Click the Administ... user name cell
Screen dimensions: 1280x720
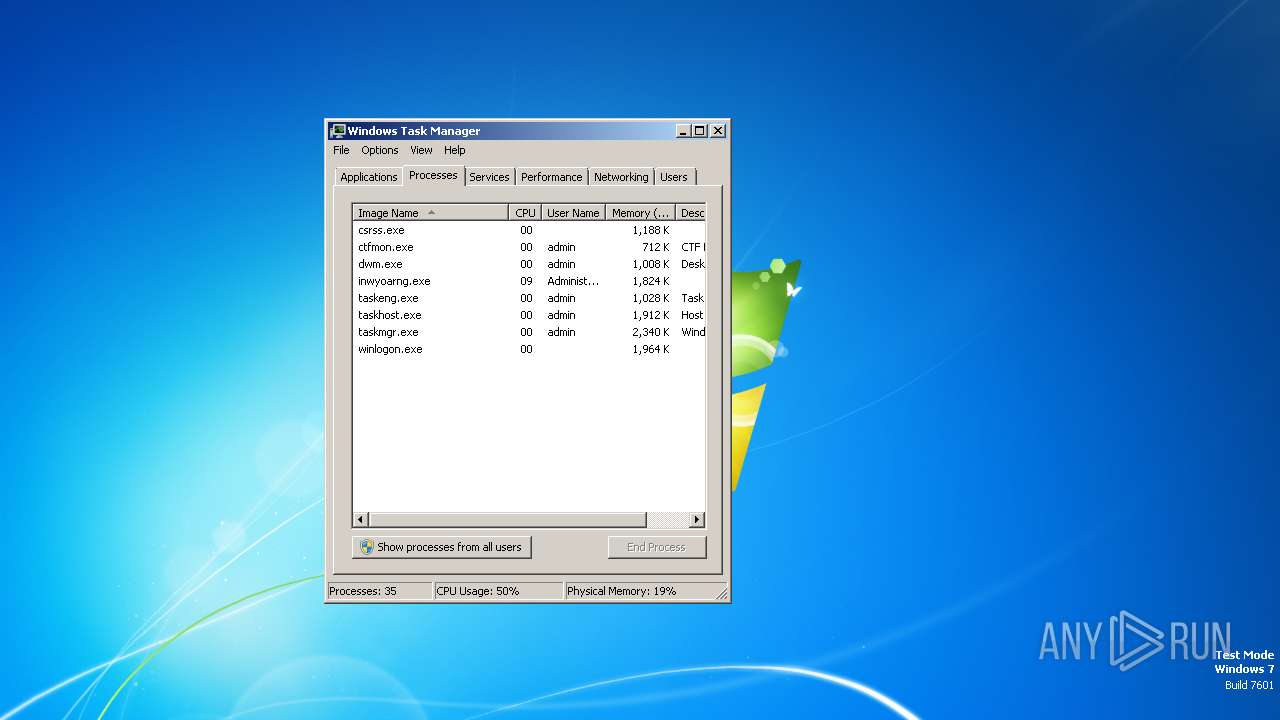click(573, 281)
